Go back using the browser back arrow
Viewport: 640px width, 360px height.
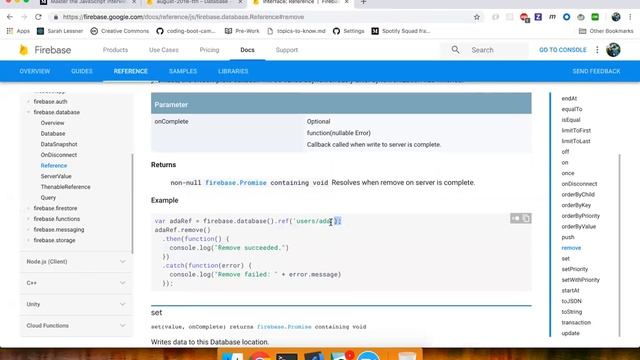tap(10, 17)
